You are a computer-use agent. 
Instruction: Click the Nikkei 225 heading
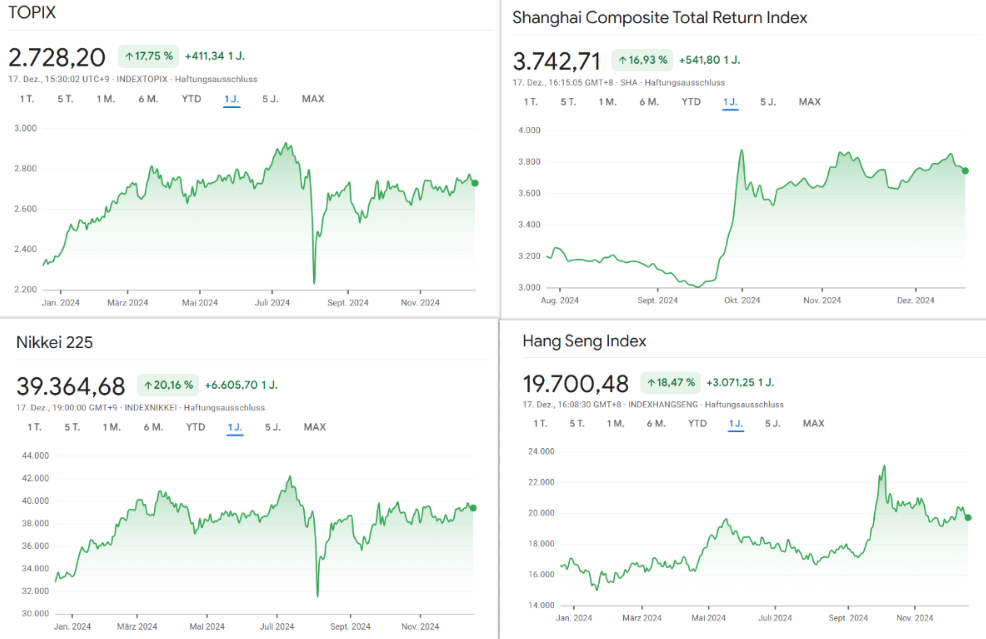[x=54, y=342]
